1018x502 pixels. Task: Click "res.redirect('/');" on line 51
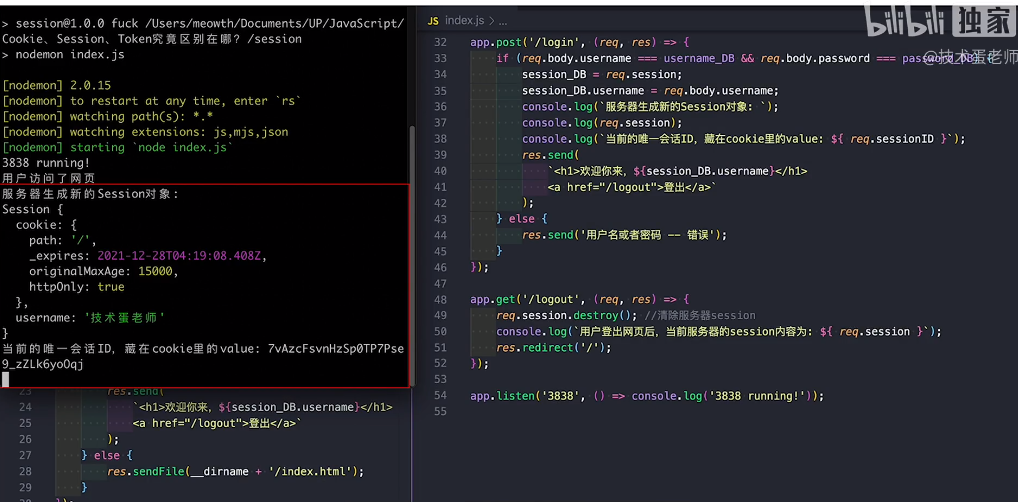pyautogui.click(x=554, y=347)
